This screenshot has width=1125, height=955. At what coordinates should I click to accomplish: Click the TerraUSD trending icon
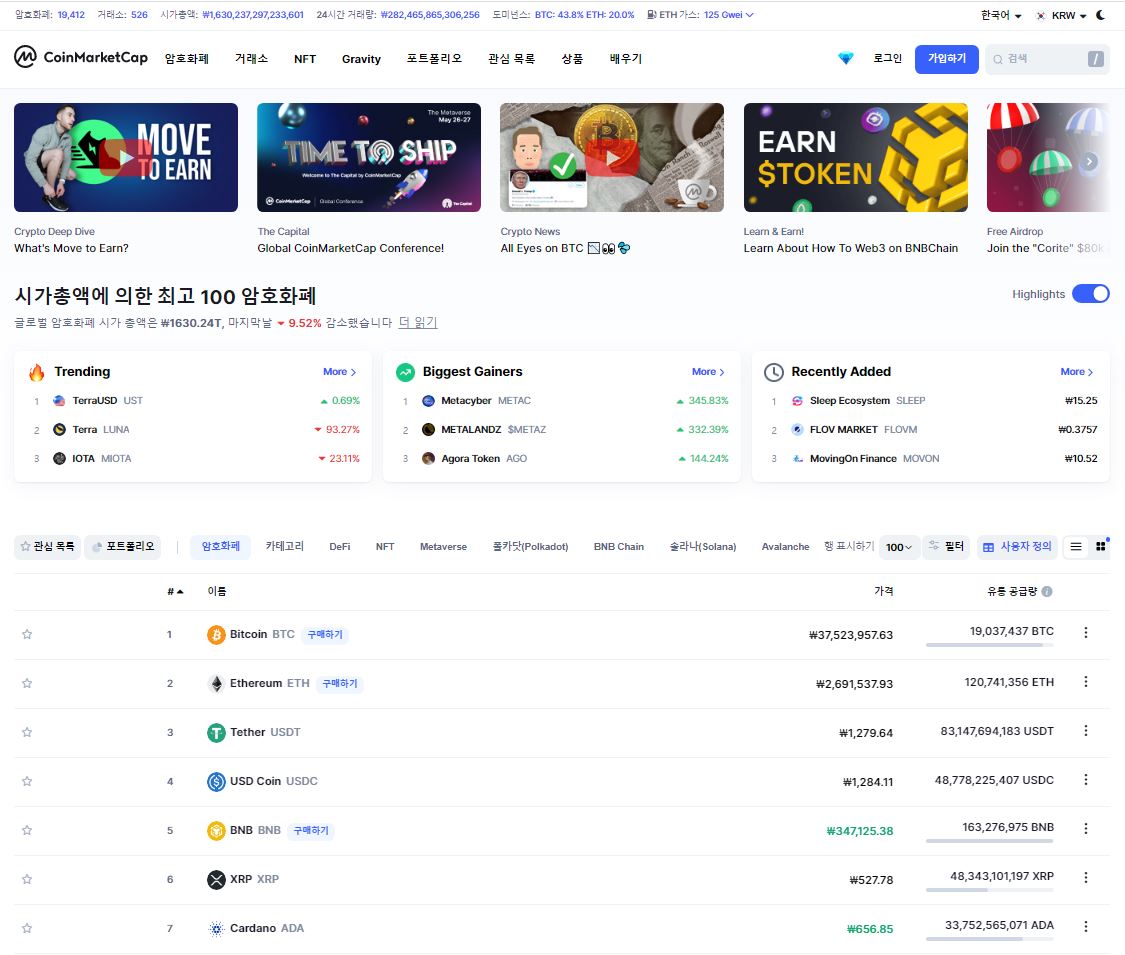click(60, 400)
